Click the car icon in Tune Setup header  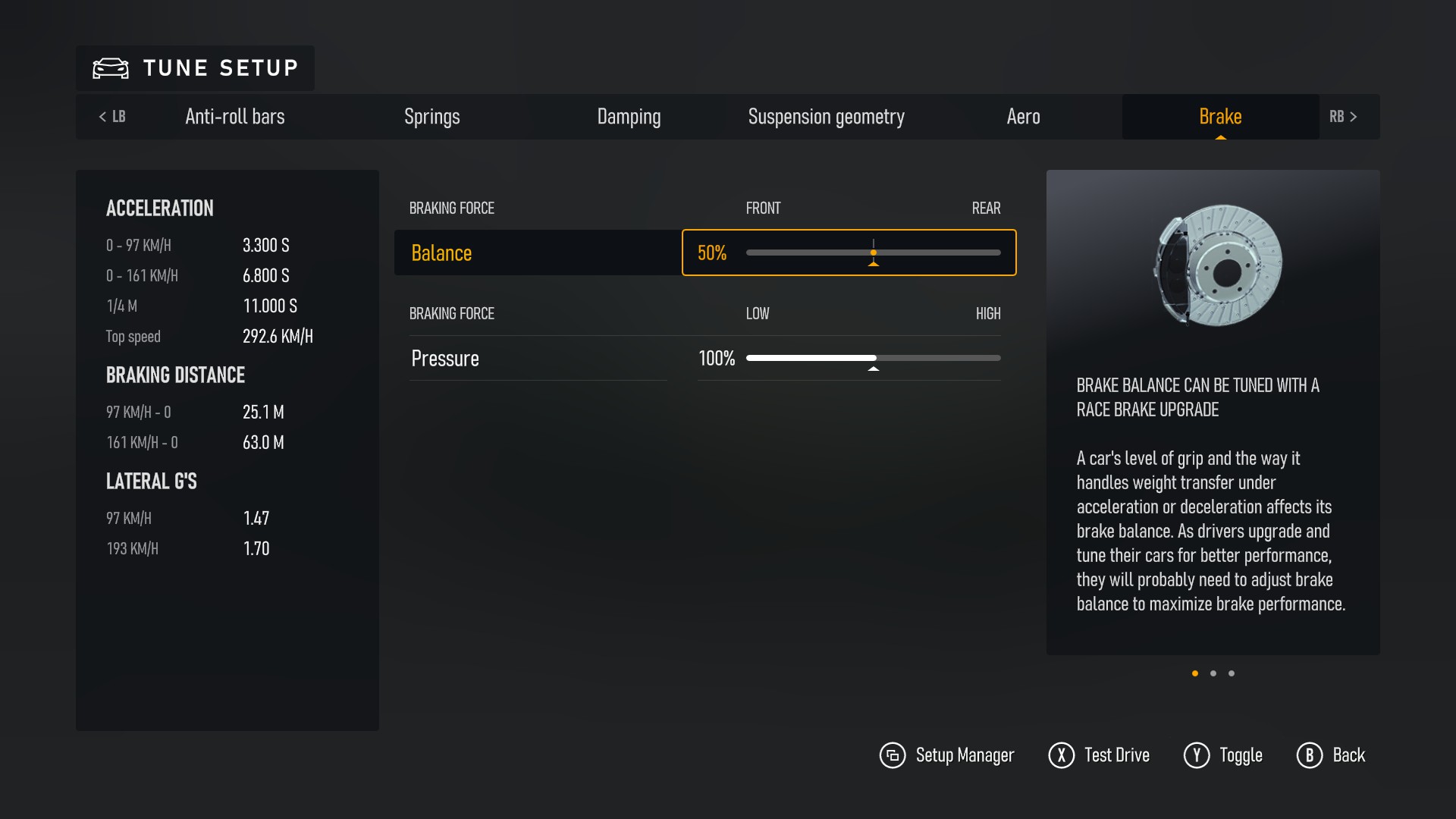(x=111, y=69)
